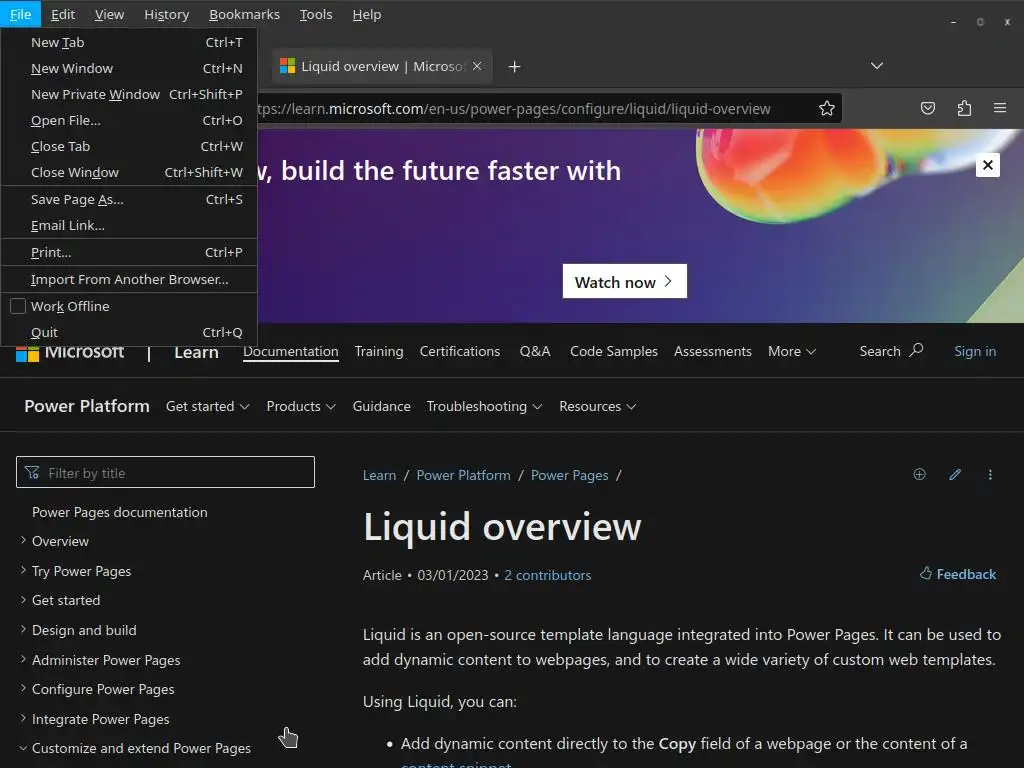
Task: Select Save Page As from File menu
Action: pos(129,200)
